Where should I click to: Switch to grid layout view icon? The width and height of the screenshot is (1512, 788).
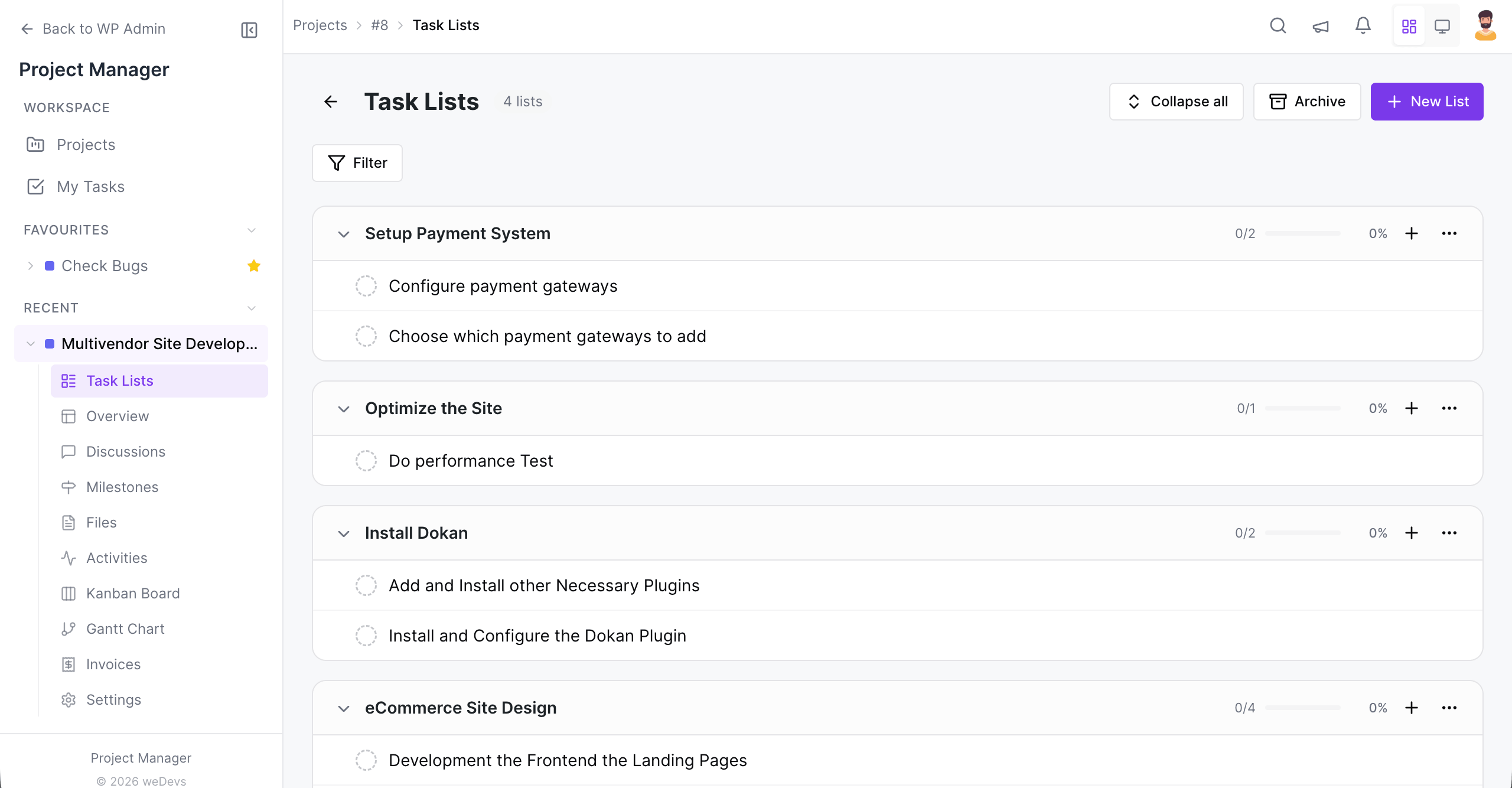(1409, 26)
